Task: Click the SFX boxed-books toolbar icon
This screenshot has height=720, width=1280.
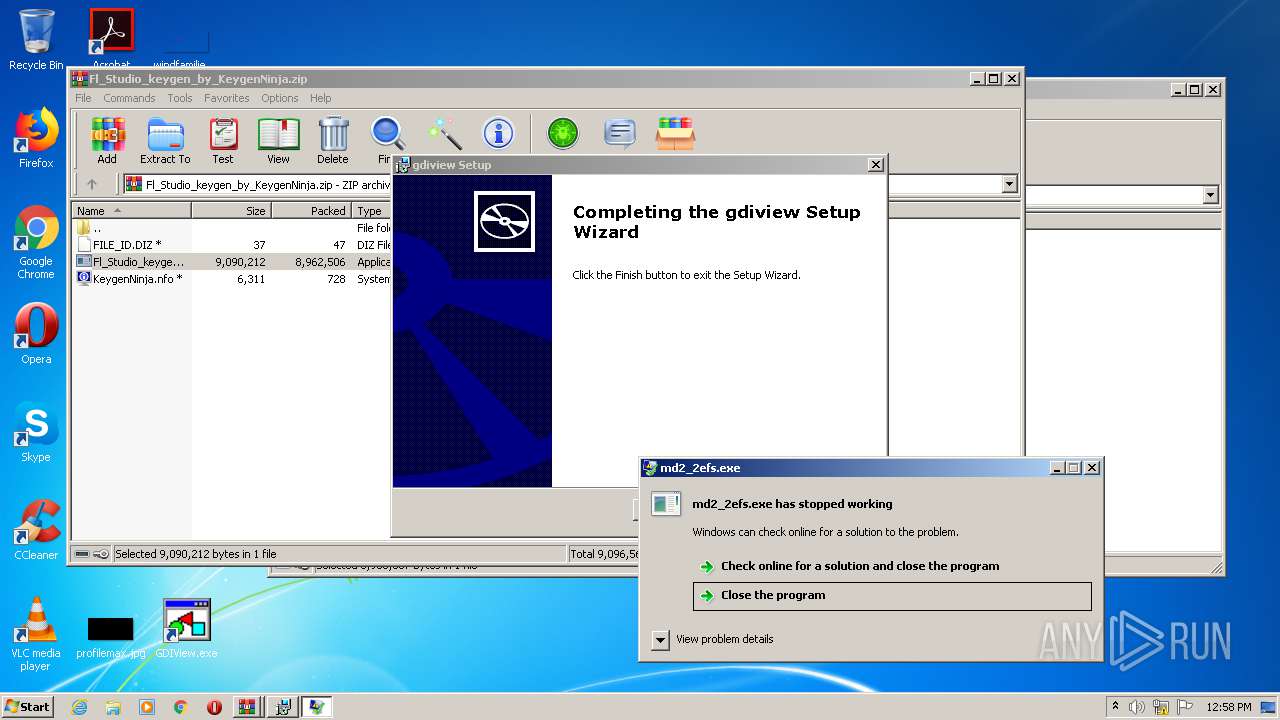Action: click(675, 133)
